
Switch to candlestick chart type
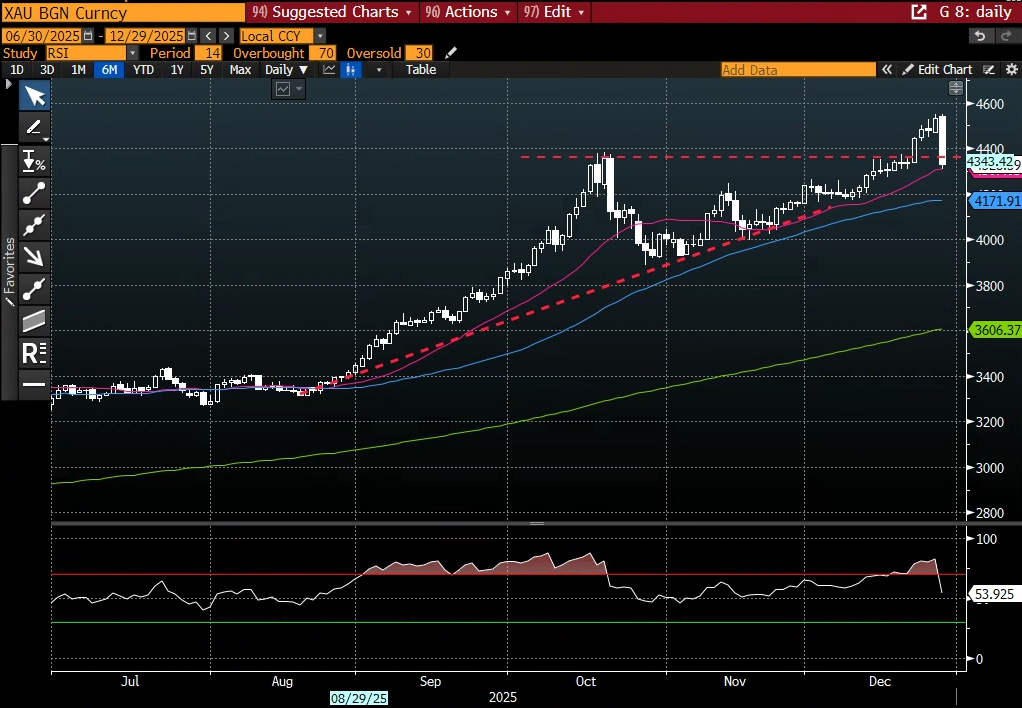[x=351, y=70]
